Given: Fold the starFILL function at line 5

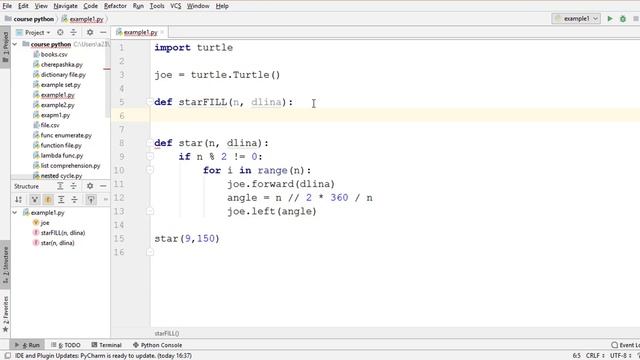Looking at the screenshot, I should tap(150, 102).
